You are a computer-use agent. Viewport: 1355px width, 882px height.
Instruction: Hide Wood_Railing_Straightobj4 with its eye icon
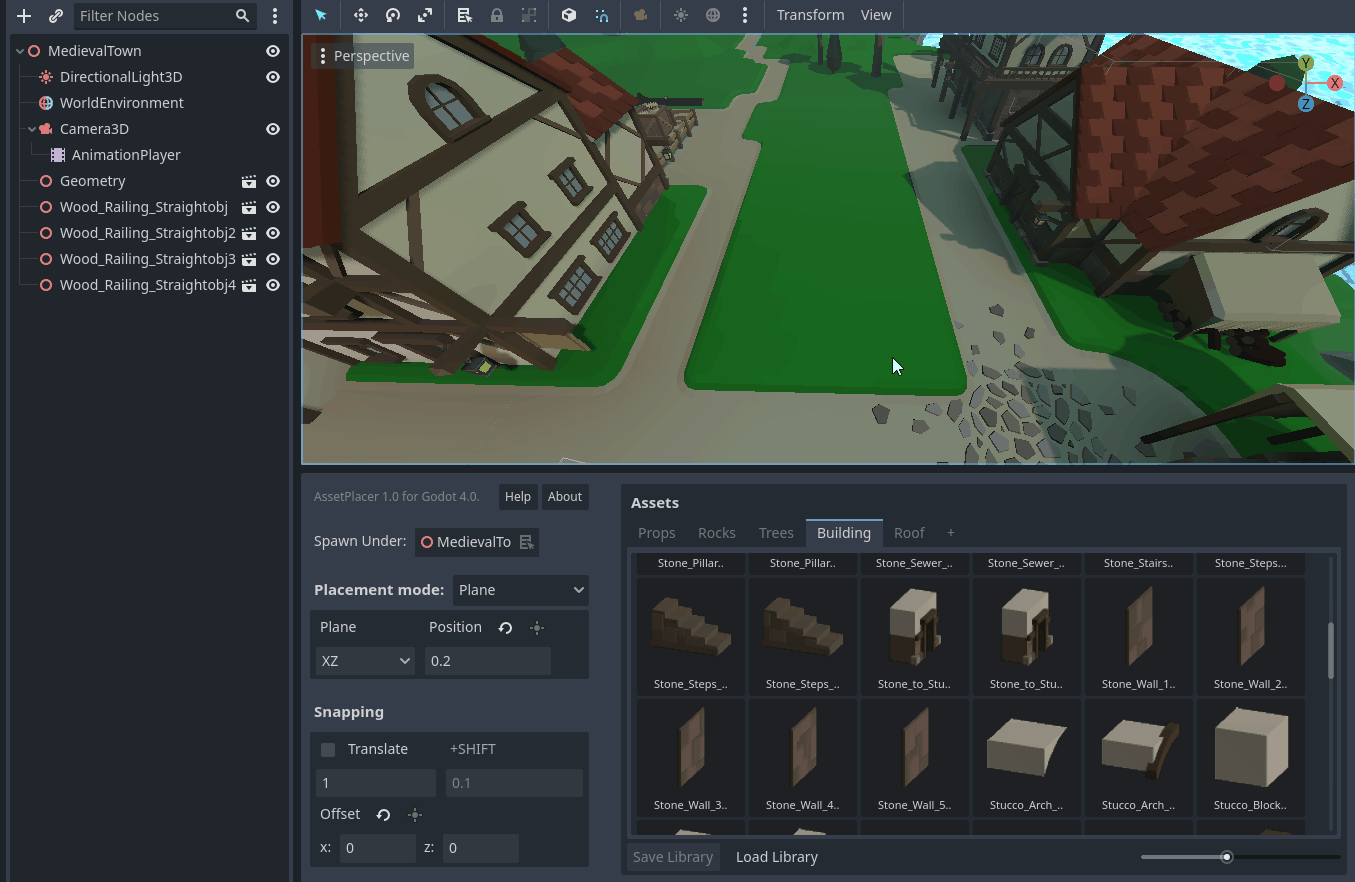[273, 285]
